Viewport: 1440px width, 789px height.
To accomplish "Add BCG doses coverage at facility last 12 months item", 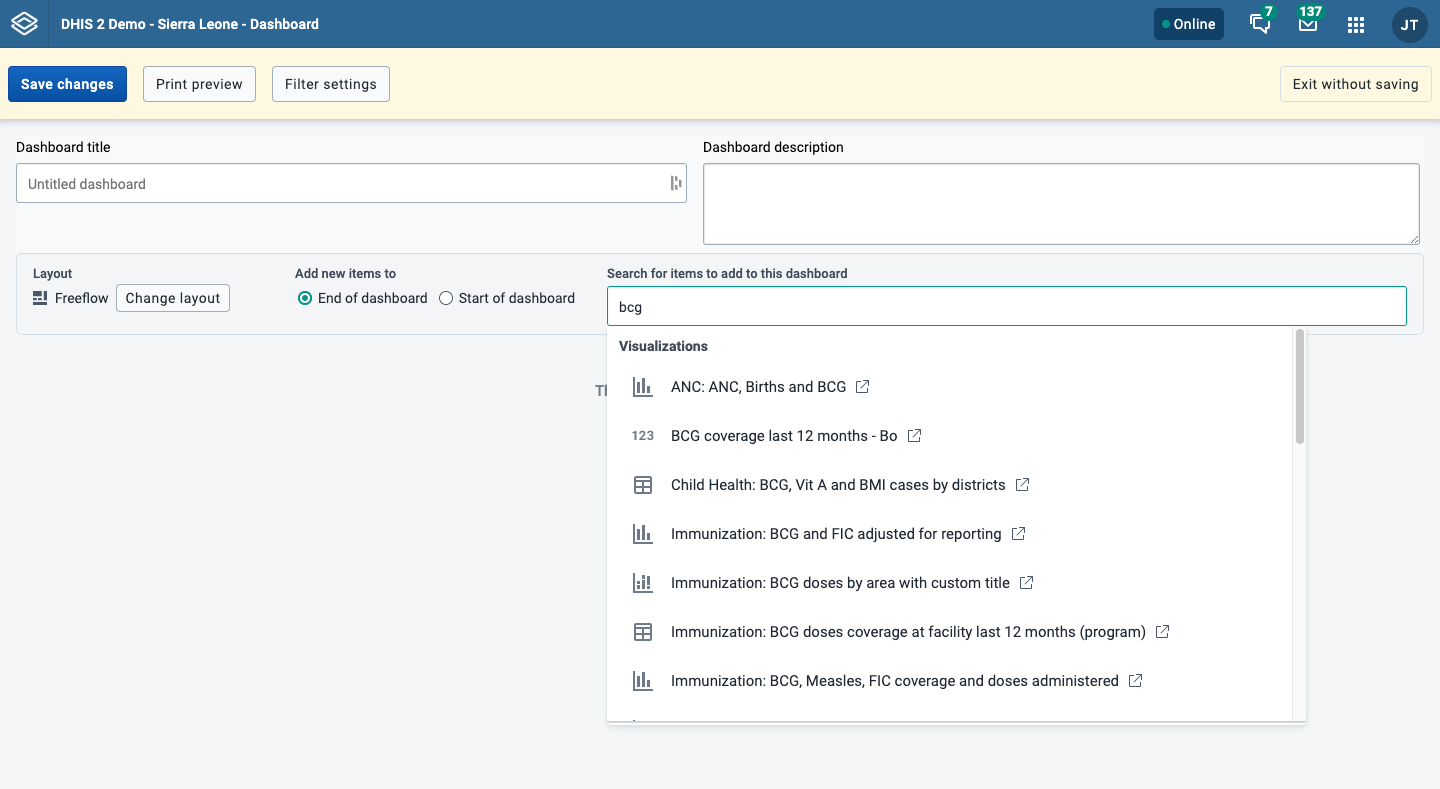I will (x=908, y=632).
